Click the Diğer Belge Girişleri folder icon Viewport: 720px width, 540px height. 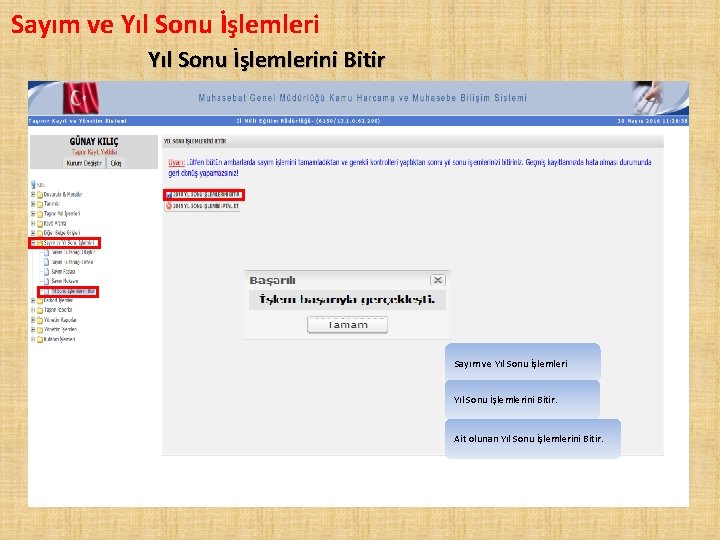coord(40,233)
